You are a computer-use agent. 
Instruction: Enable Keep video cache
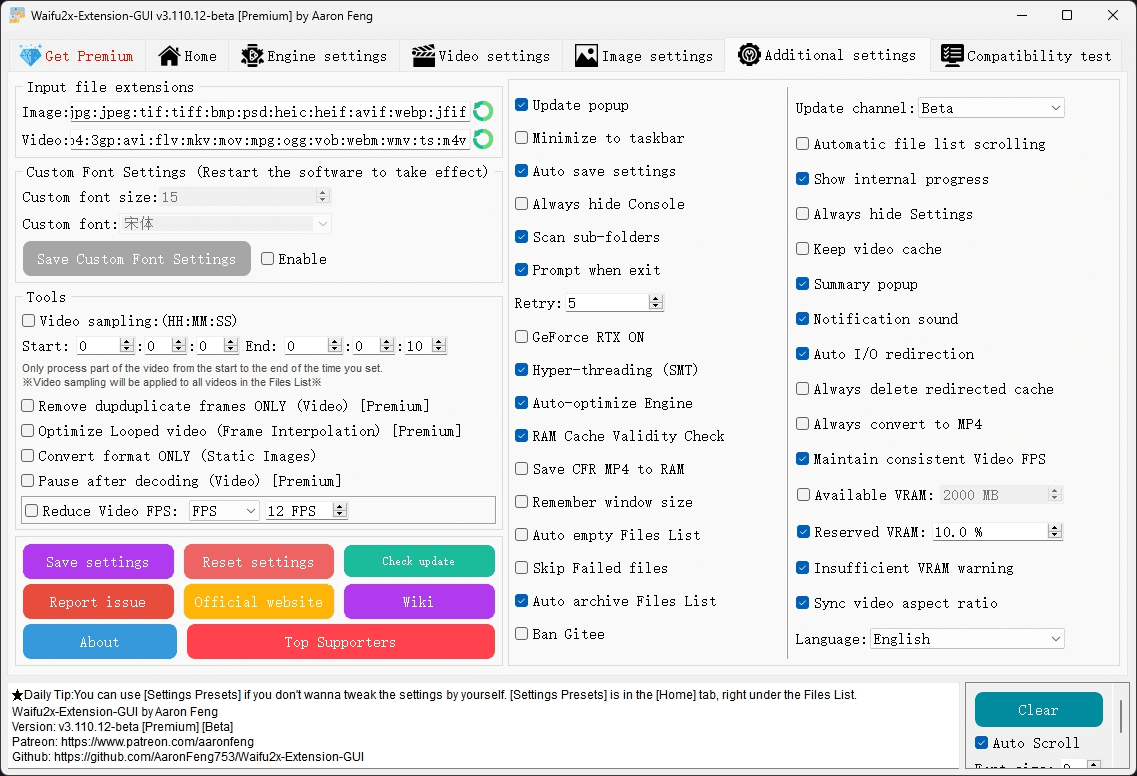[803, 249]
